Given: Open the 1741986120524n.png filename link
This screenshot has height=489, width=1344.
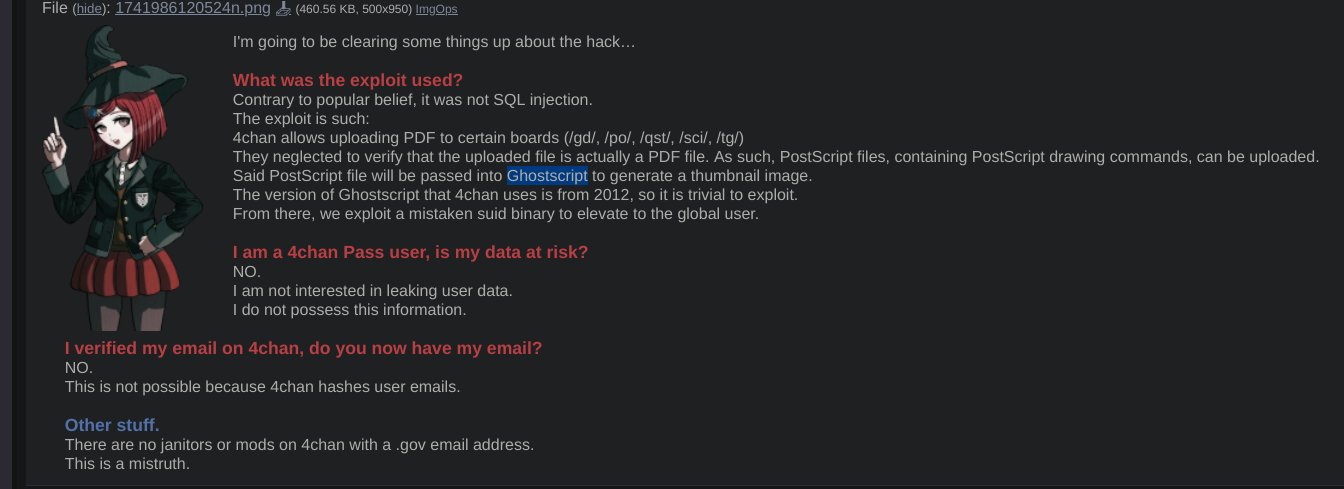Looking at the screenshot, I should coord(193,9).
